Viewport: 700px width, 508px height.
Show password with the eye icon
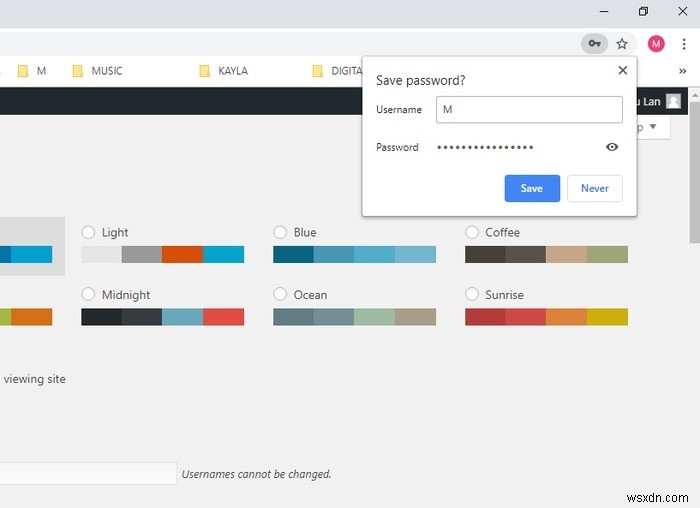pos(612,147)
